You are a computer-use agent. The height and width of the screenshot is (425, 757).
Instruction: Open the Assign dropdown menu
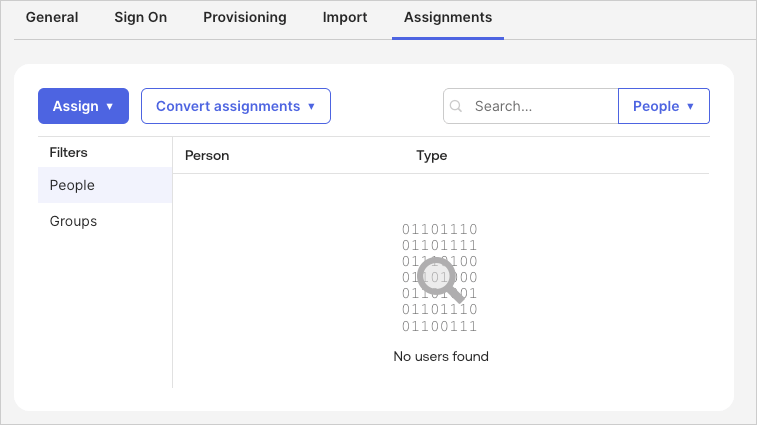coord(83,106)
